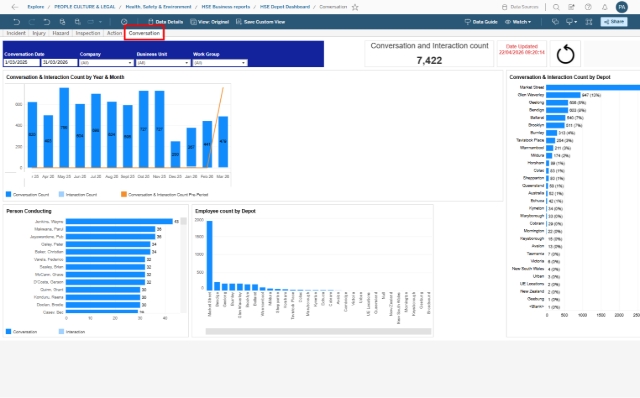Open Data Sources in header
This screenshot has height=398, width=640.
tap(520, 7)
